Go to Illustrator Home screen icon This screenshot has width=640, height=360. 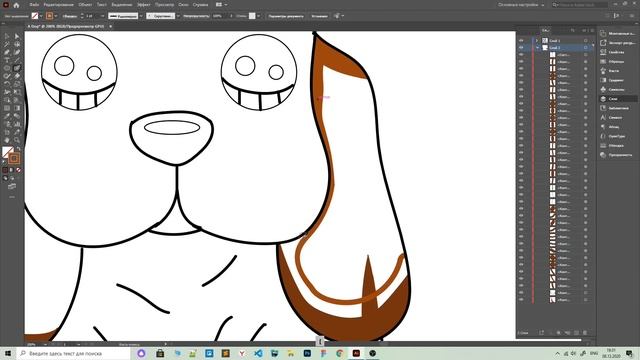tap(16, 5)
